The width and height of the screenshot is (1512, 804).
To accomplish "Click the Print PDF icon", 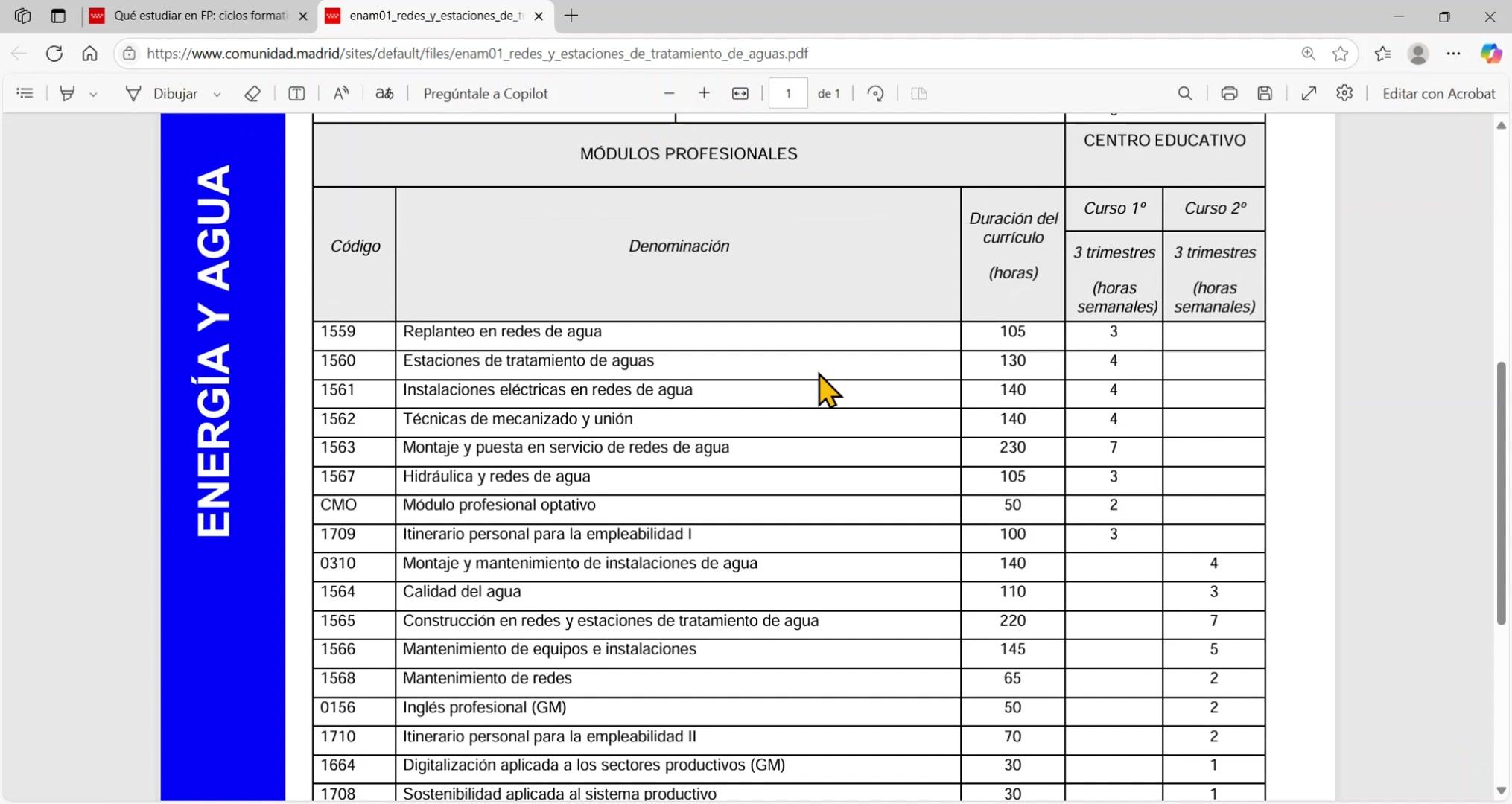I will [1229, 94].
